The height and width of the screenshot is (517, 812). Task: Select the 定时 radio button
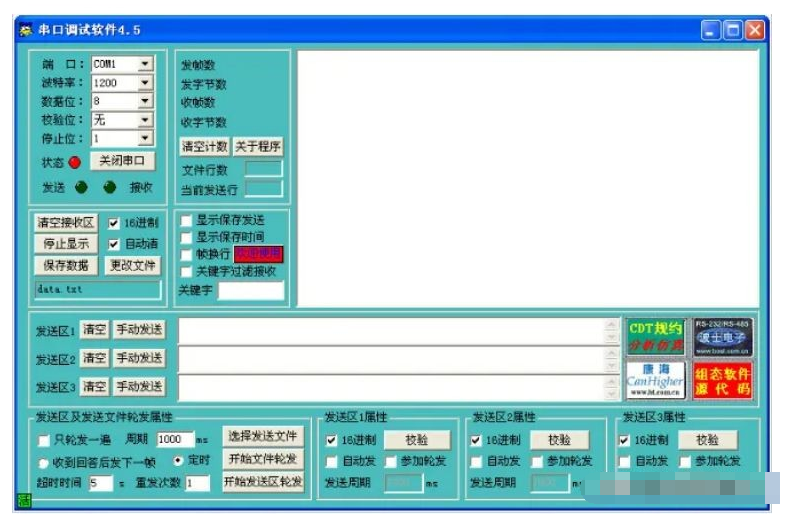[178, 461]
